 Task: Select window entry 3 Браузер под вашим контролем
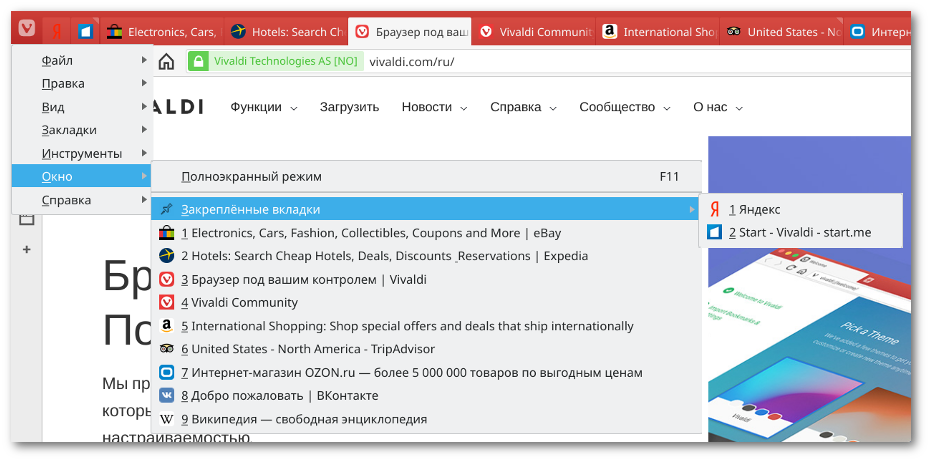coord(426,279)
